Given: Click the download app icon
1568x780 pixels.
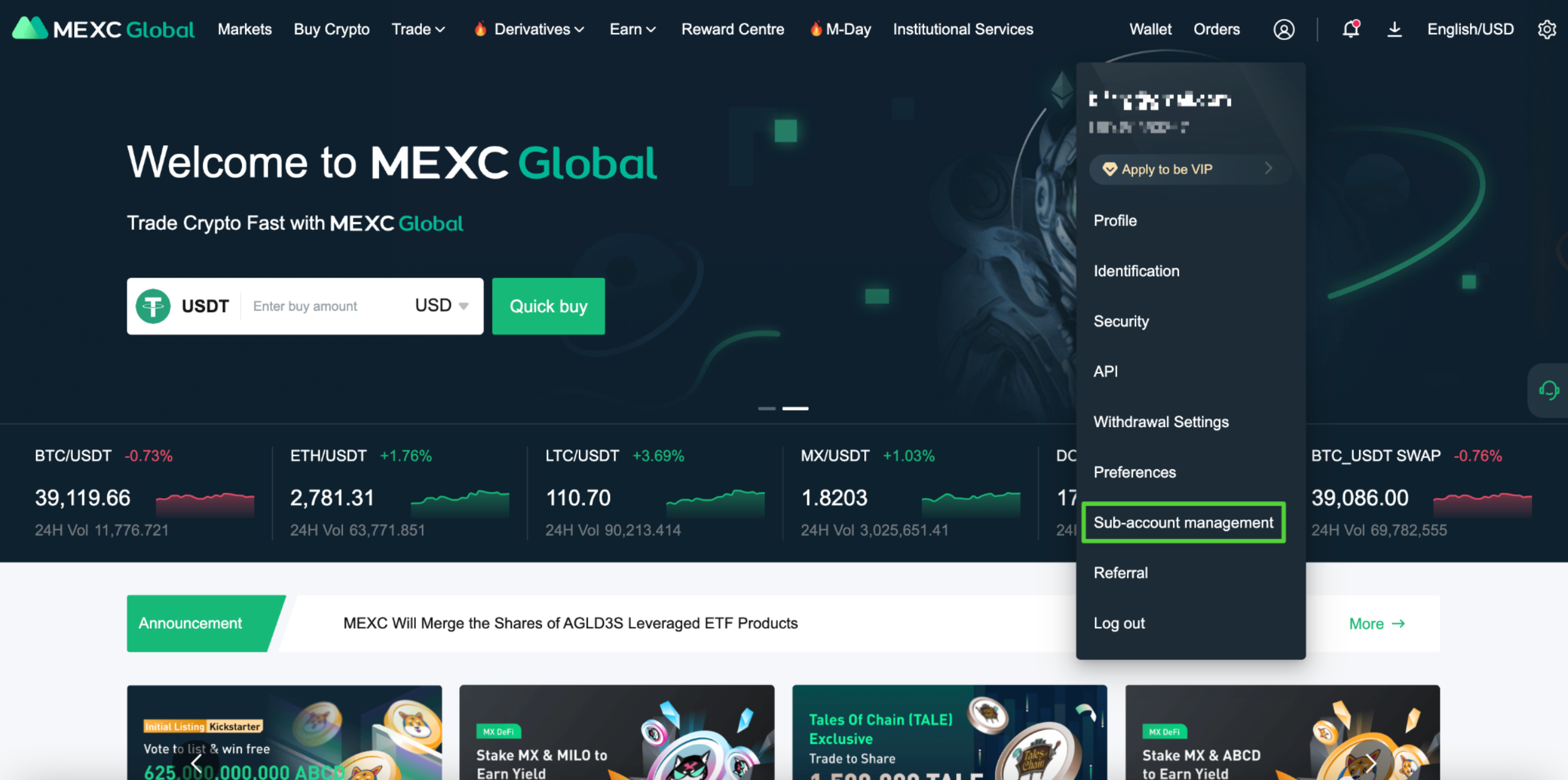Looking at the screenshot, I should point(1394,29).
